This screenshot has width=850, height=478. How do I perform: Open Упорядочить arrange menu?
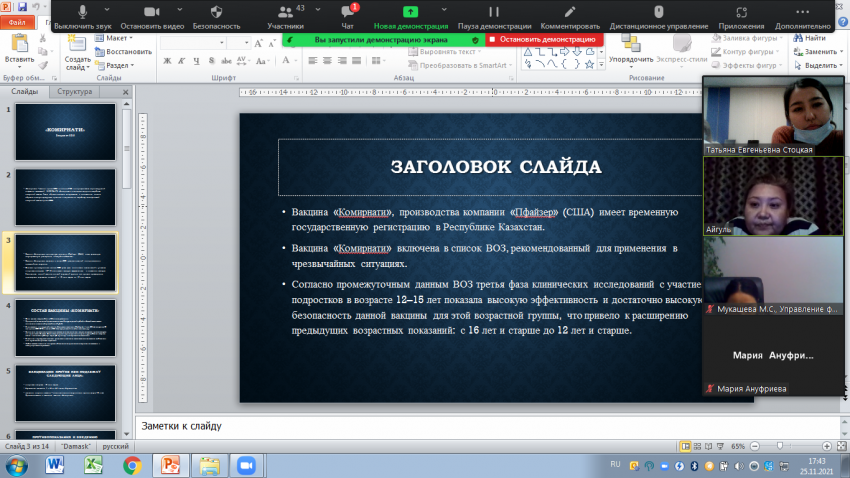click(x=630, y=49)
